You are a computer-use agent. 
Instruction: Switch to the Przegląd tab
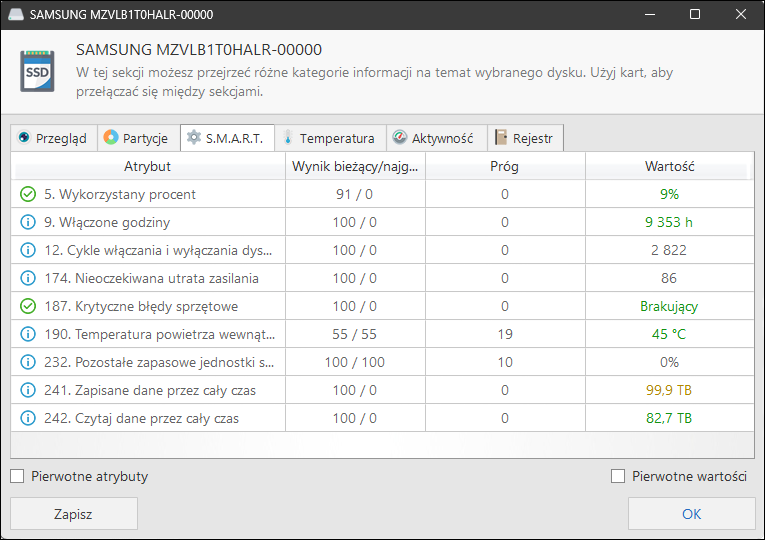(x=54, y=138)
